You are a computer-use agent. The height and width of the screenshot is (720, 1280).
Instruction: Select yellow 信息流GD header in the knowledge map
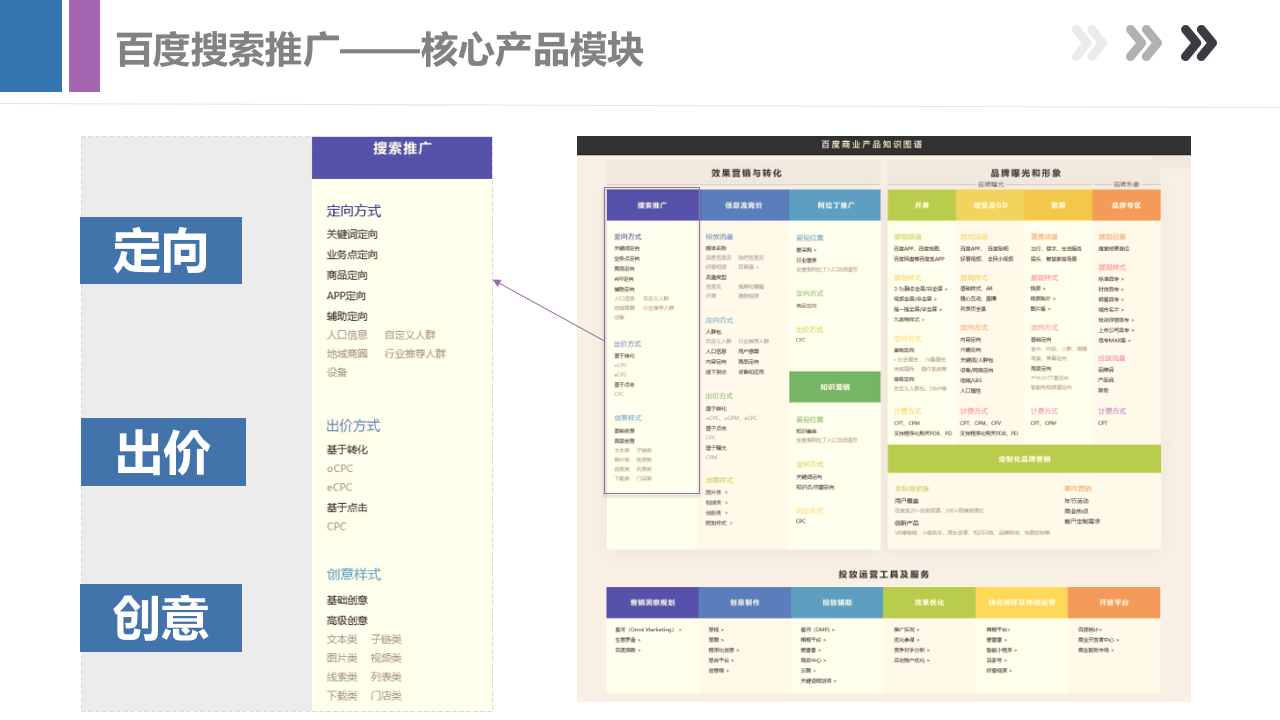click(990, 205)
